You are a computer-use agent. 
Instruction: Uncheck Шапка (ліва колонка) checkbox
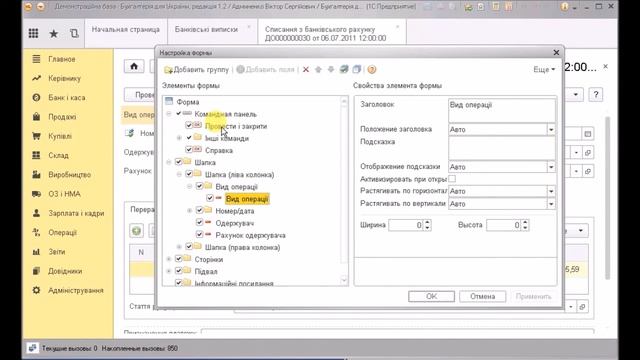(x=189, y=174)
